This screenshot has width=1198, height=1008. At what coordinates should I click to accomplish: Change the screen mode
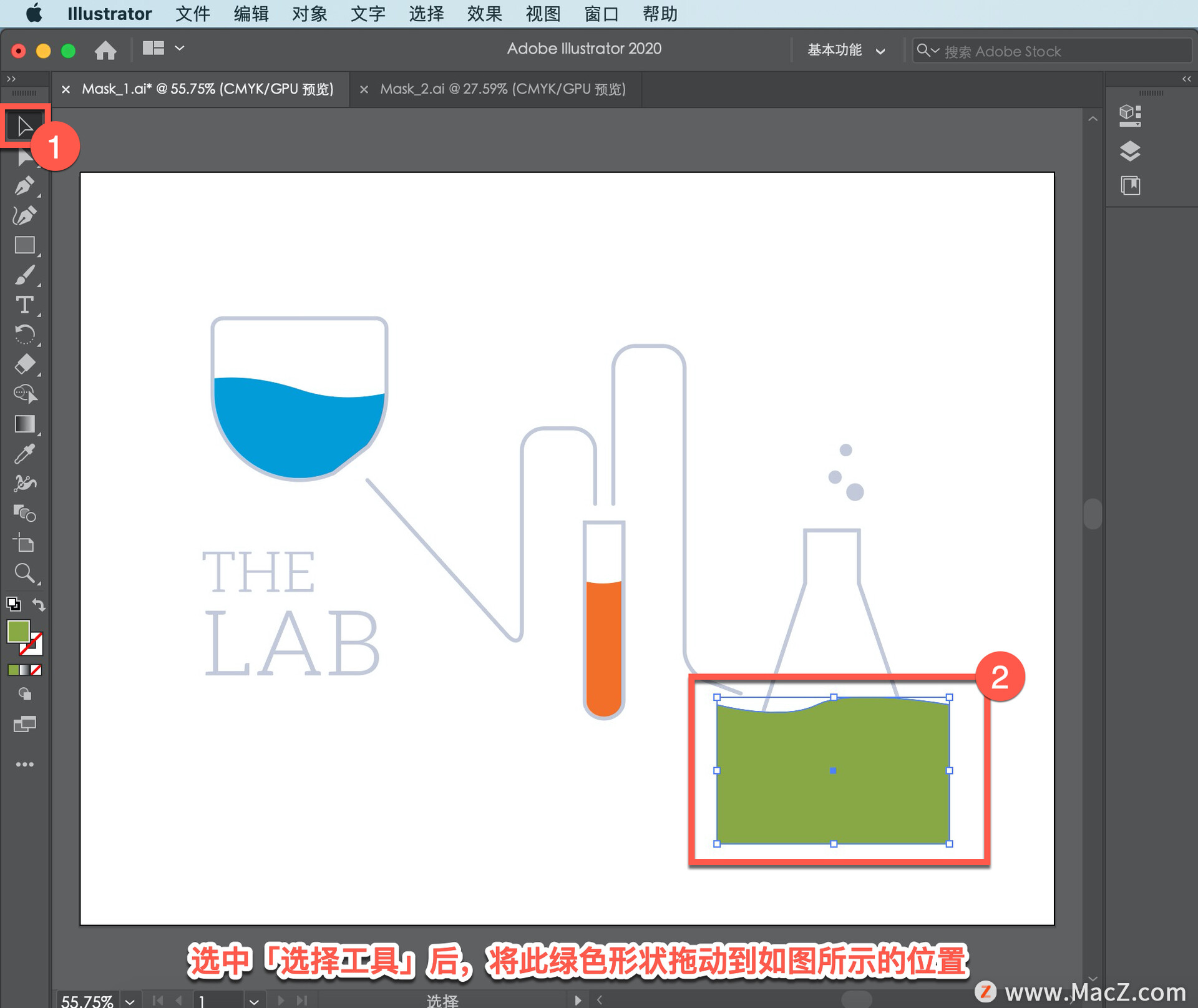click(24, 724)
